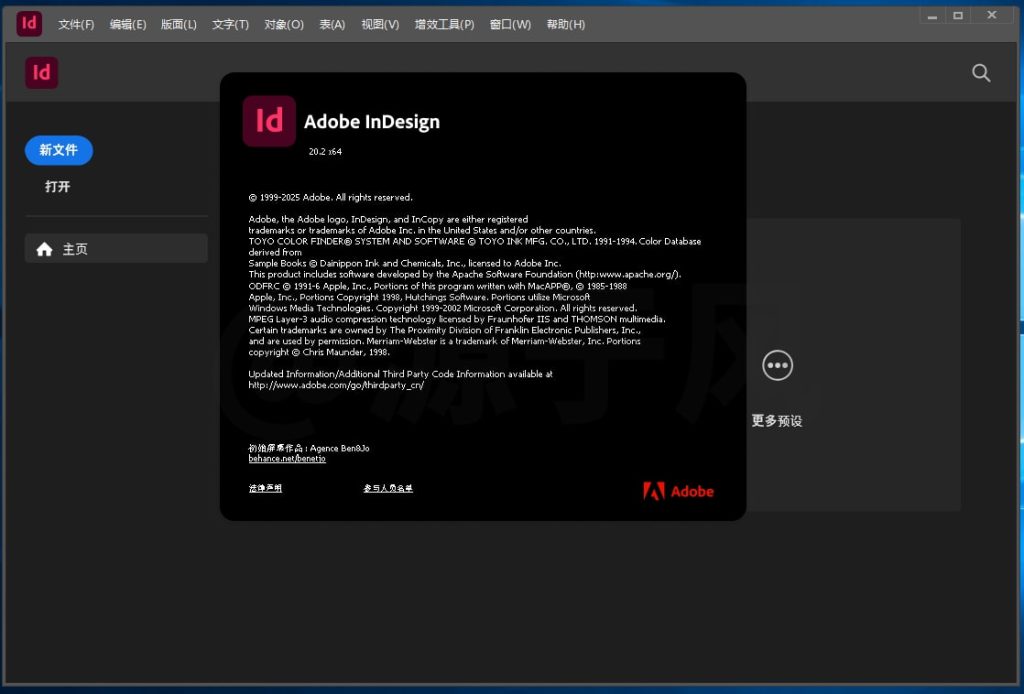Click the More Presets ellipsis icon

click(777, 365)
